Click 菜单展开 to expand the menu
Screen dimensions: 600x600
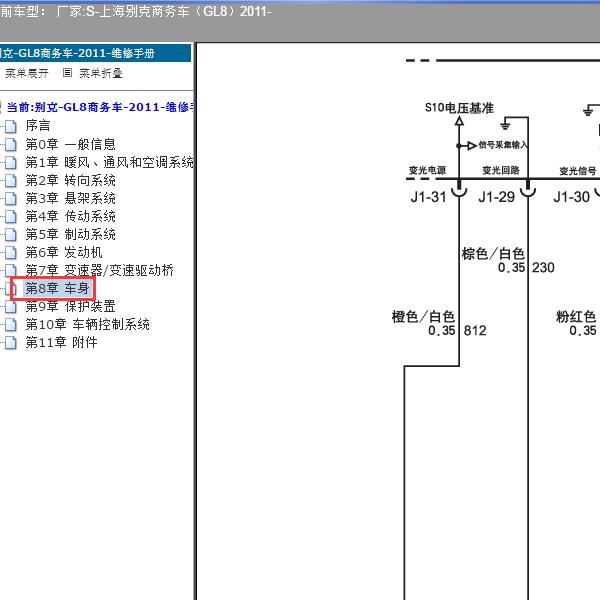point(27,73)
